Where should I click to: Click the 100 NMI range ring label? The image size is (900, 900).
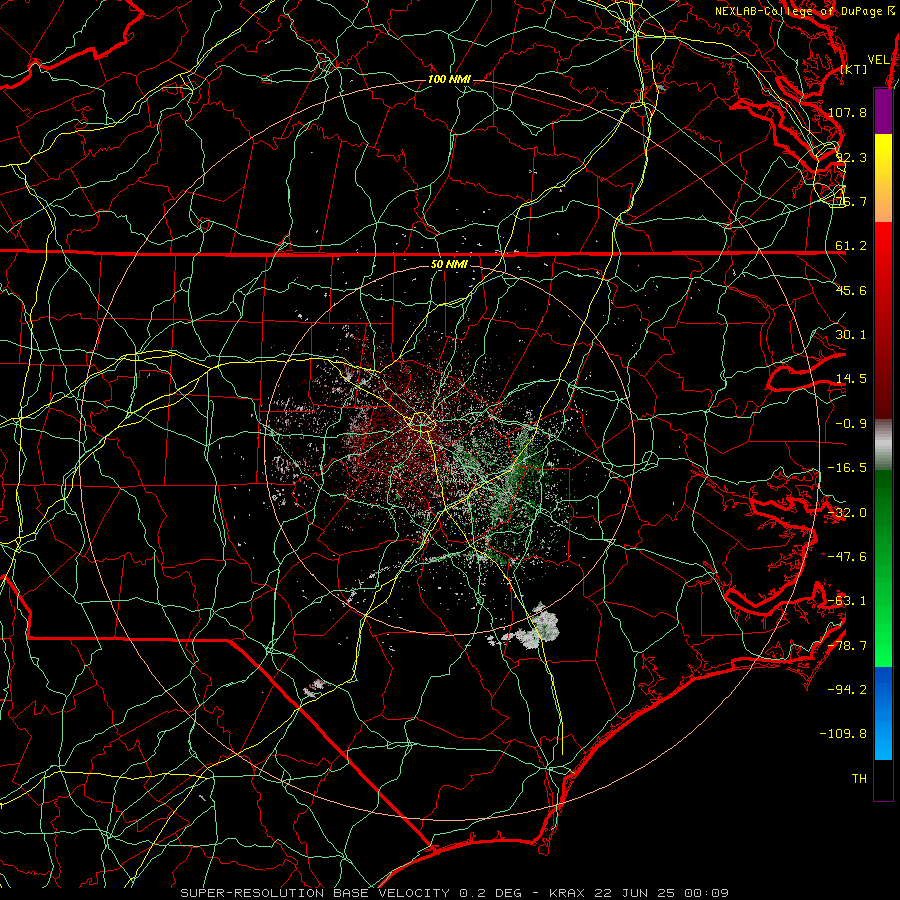[449, 79]
